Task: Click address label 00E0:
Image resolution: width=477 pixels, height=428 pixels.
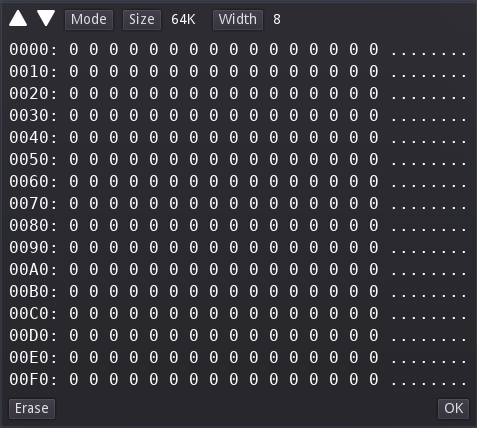Action: click(x=33, y=358)
